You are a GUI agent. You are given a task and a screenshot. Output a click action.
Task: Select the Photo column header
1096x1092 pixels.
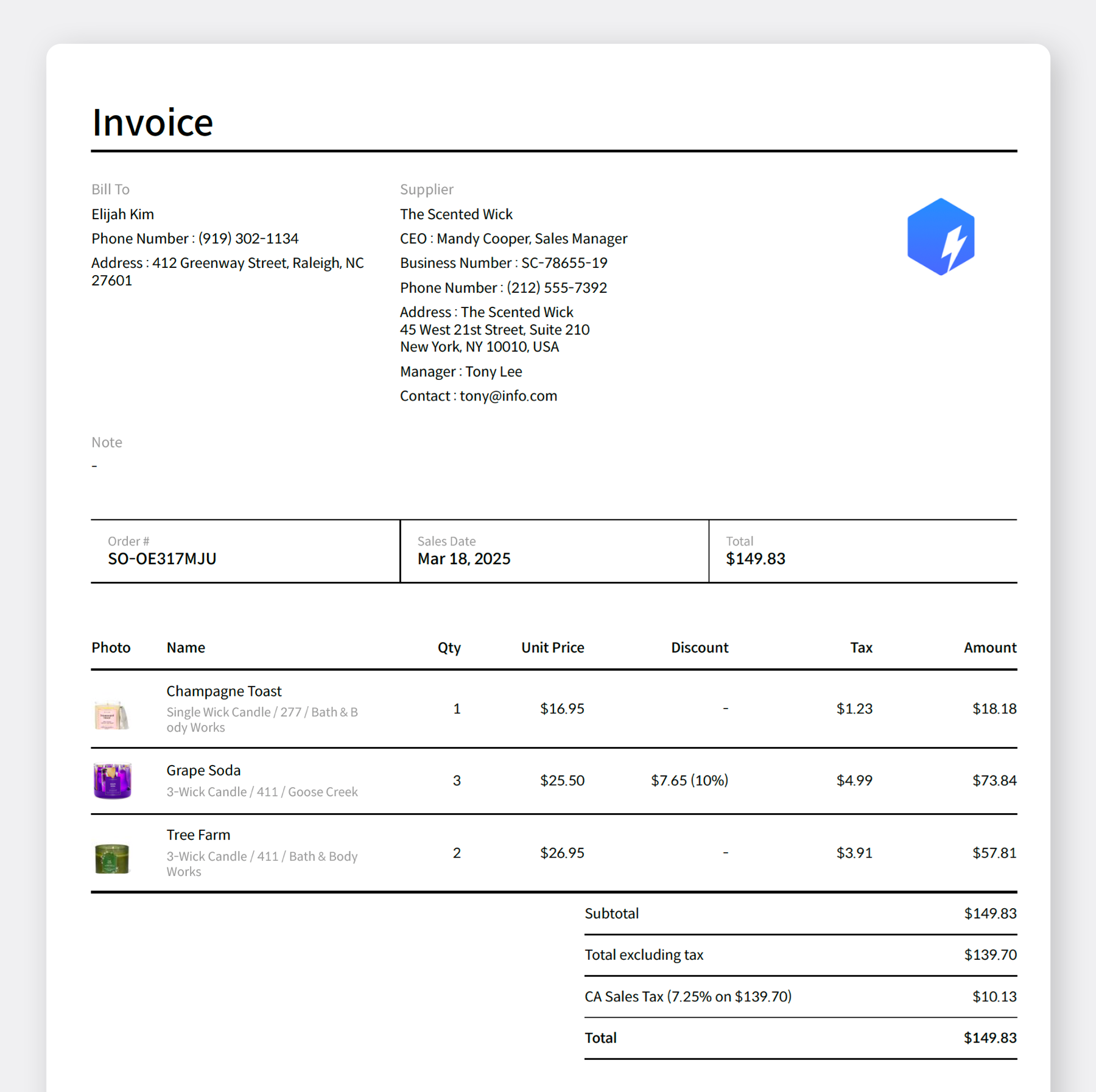click(111, 647)
